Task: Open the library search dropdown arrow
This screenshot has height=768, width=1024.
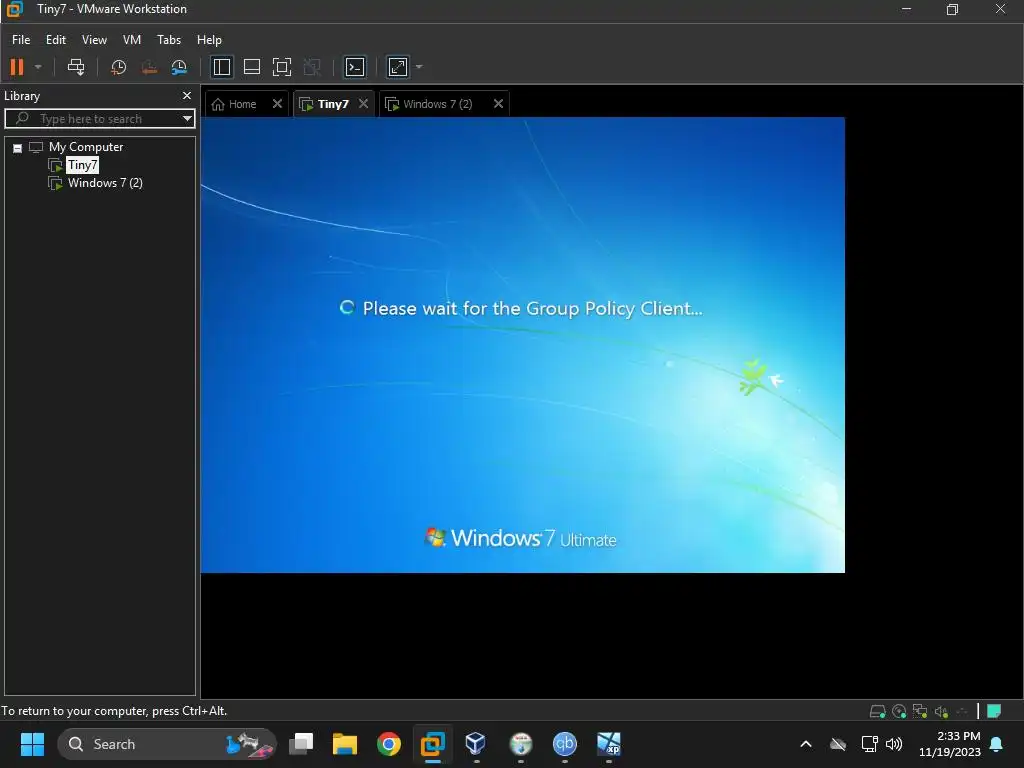Action: point(187,119)
